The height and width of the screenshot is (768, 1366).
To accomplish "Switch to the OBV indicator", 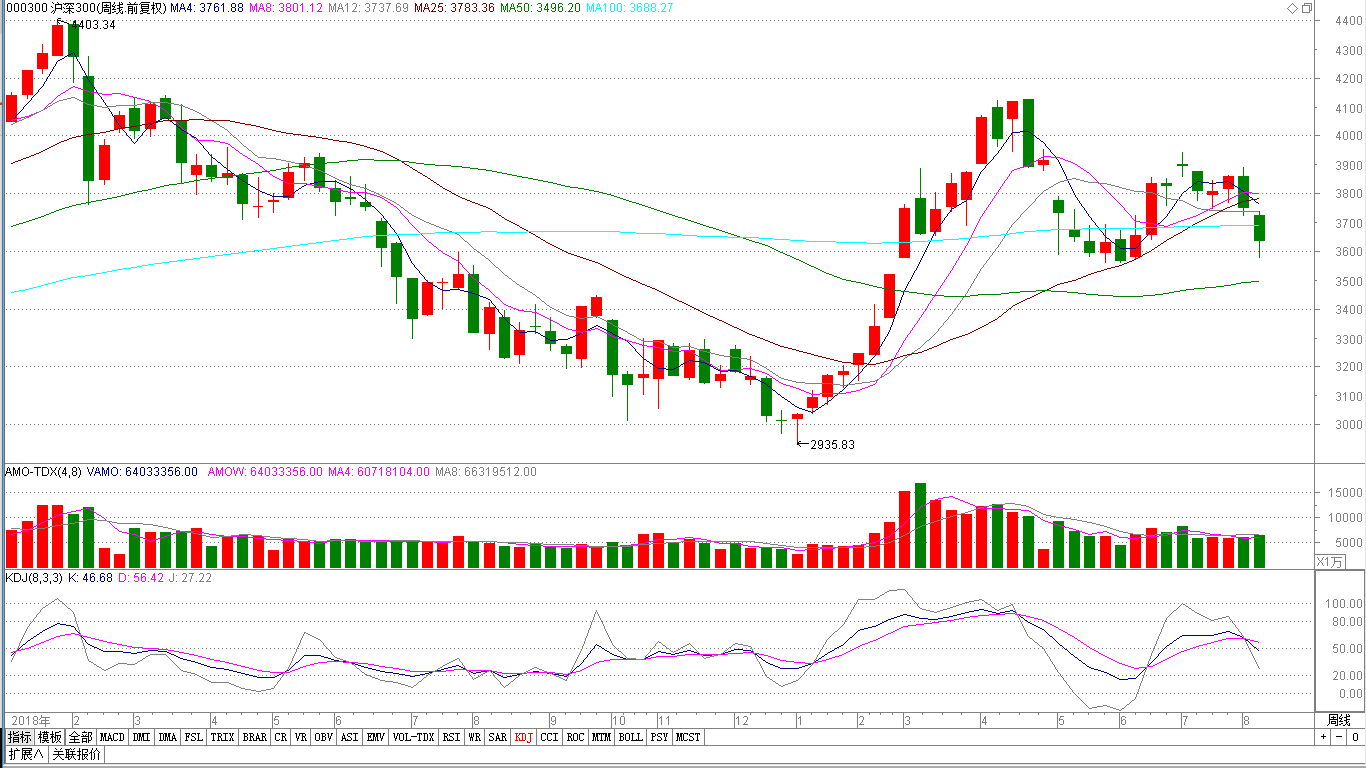I will (x=323, y=737).
